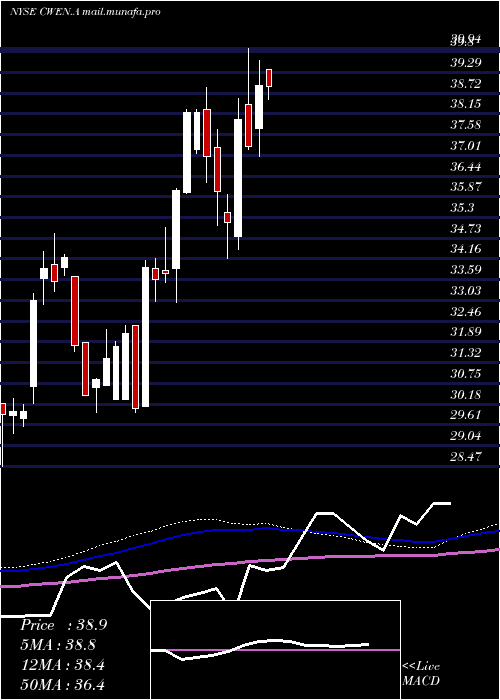Click the 37.58 price axis label
Screen dimensions: 500x700
[466, 125]
